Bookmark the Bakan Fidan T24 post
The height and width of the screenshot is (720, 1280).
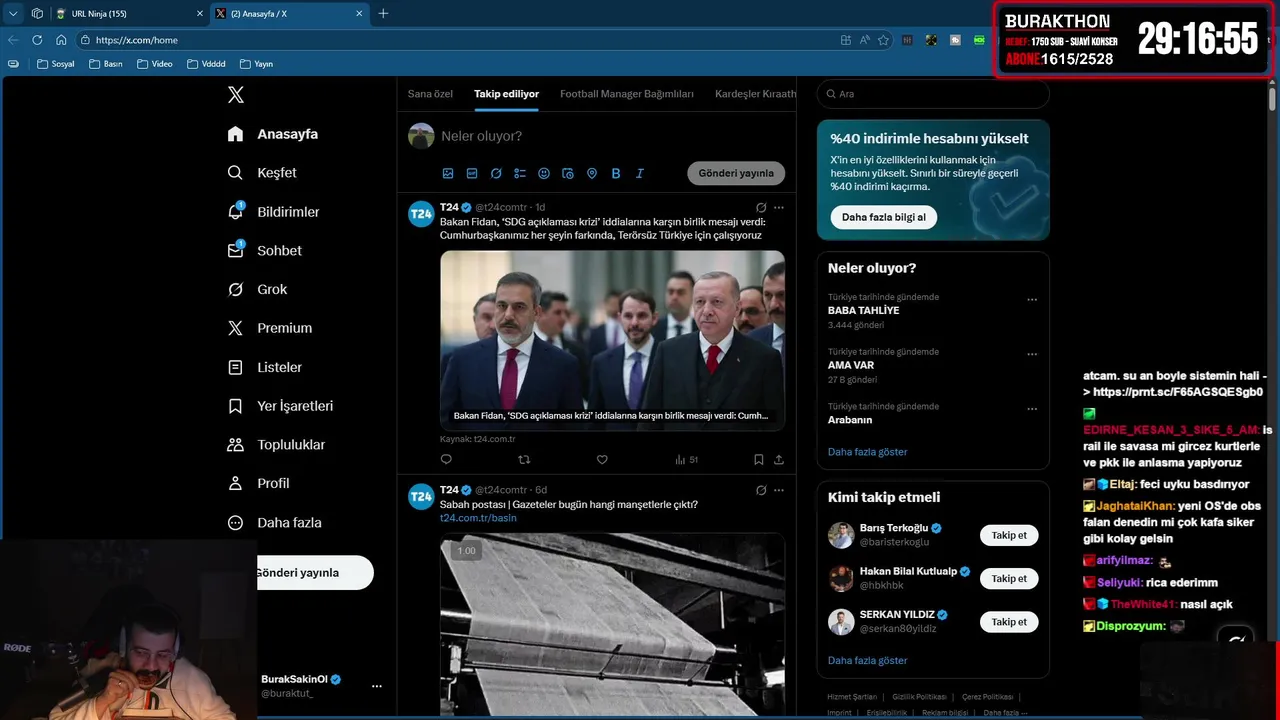pyautogui.click(x=758, y=460)
